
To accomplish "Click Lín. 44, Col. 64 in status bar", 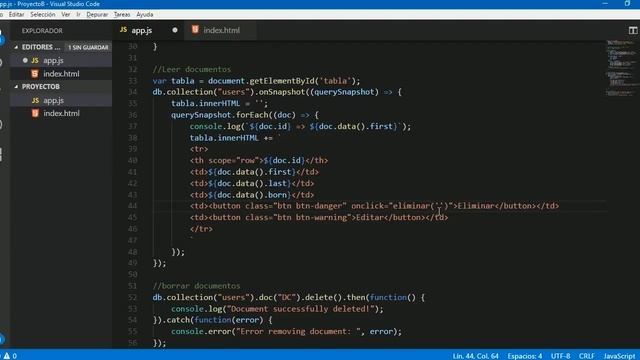I will [x=475, y=356].
